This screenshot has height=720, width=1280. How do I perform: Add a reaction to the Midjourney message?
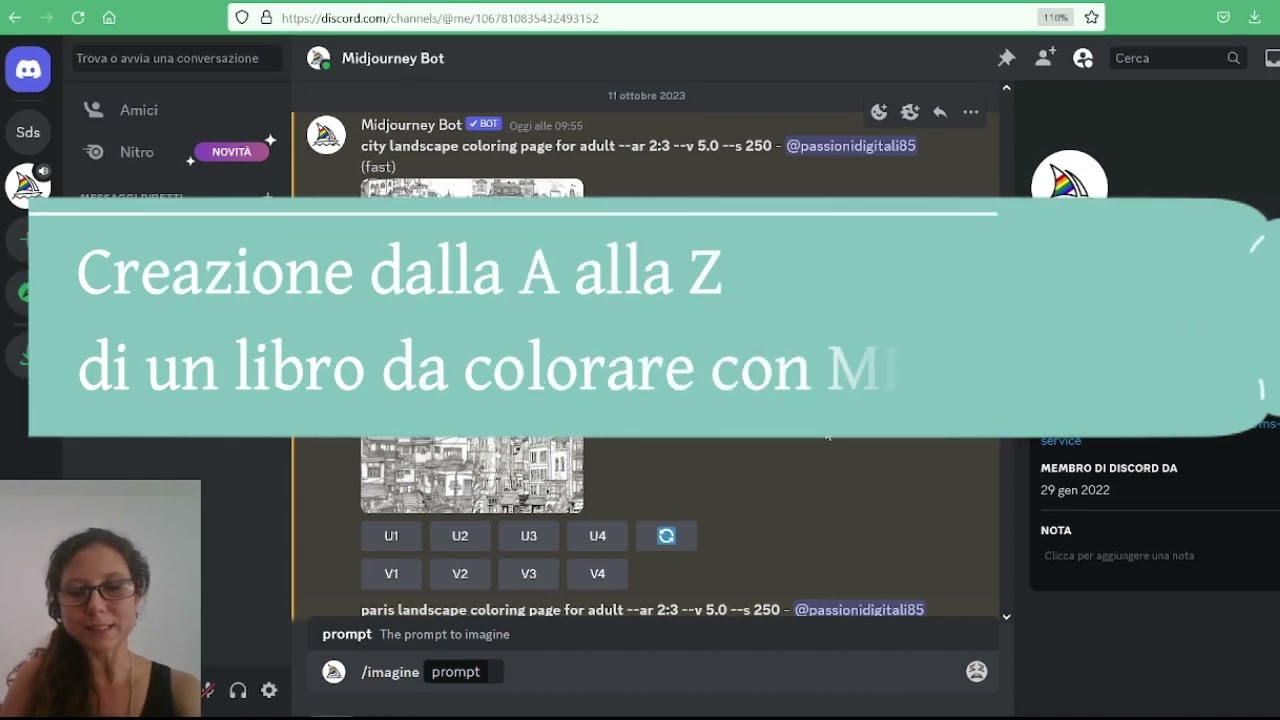coord(879,112)
